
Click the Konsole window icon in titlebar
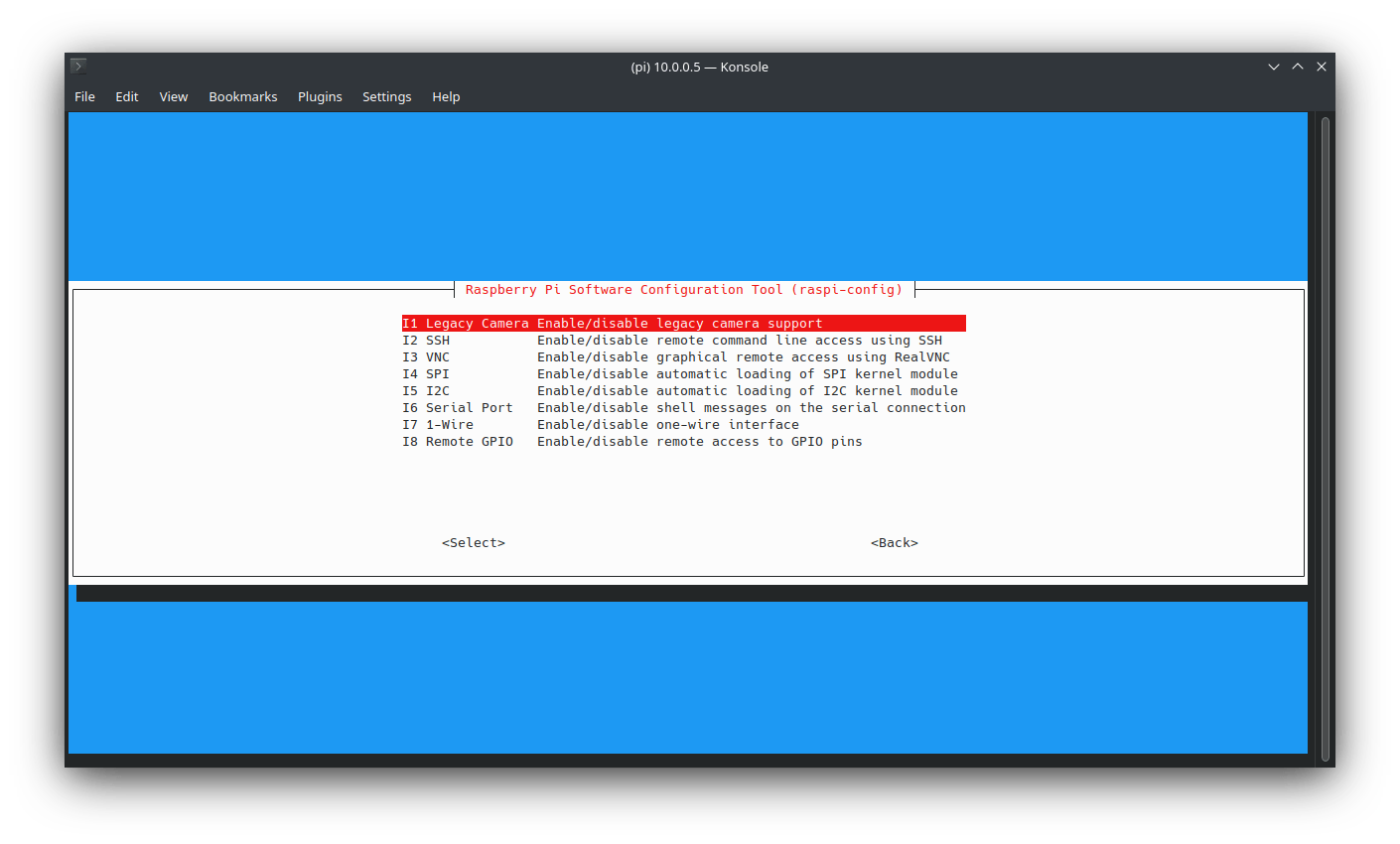[76, 66]
